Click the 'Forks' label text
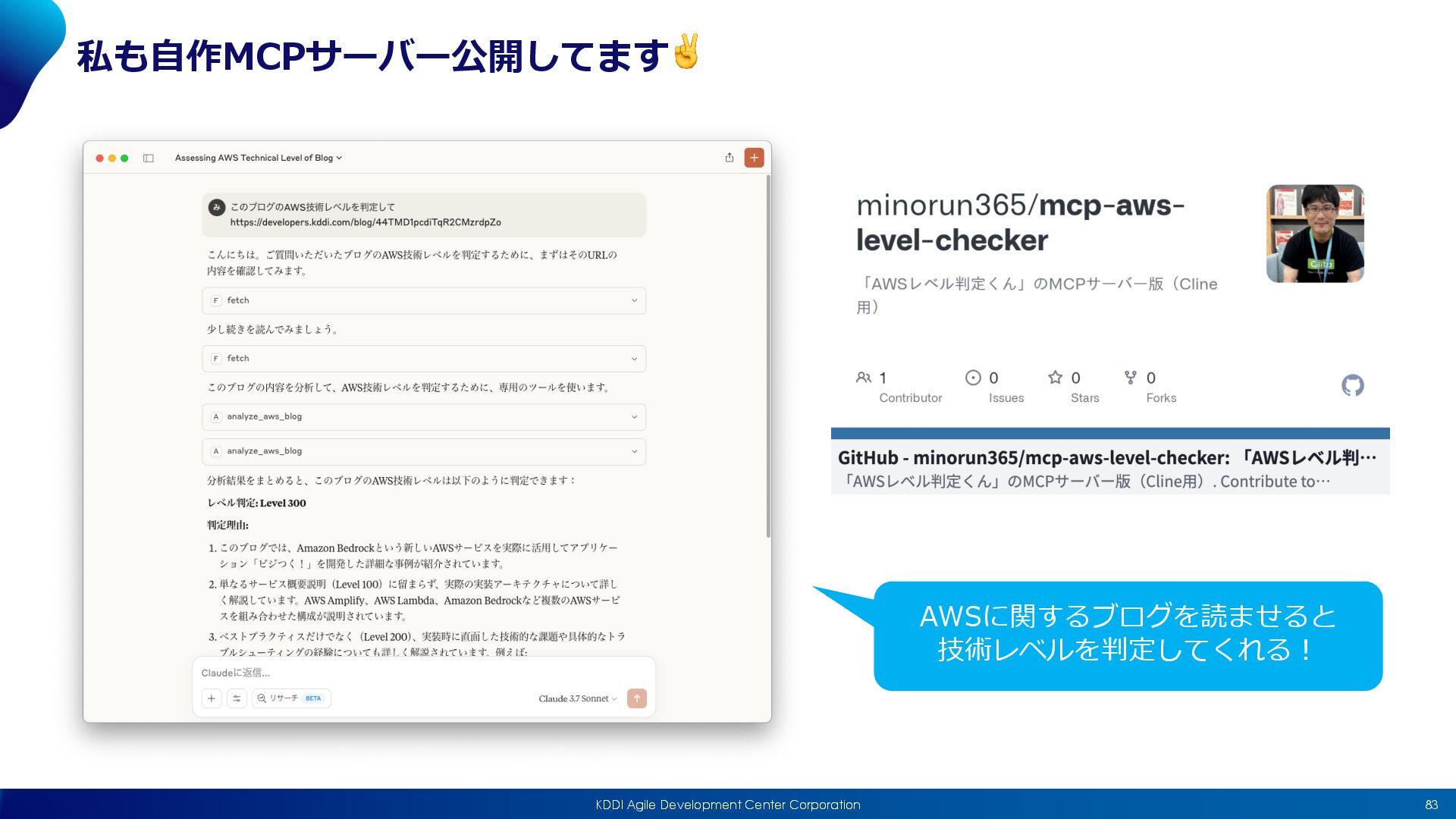 [x=1161, y=398]
